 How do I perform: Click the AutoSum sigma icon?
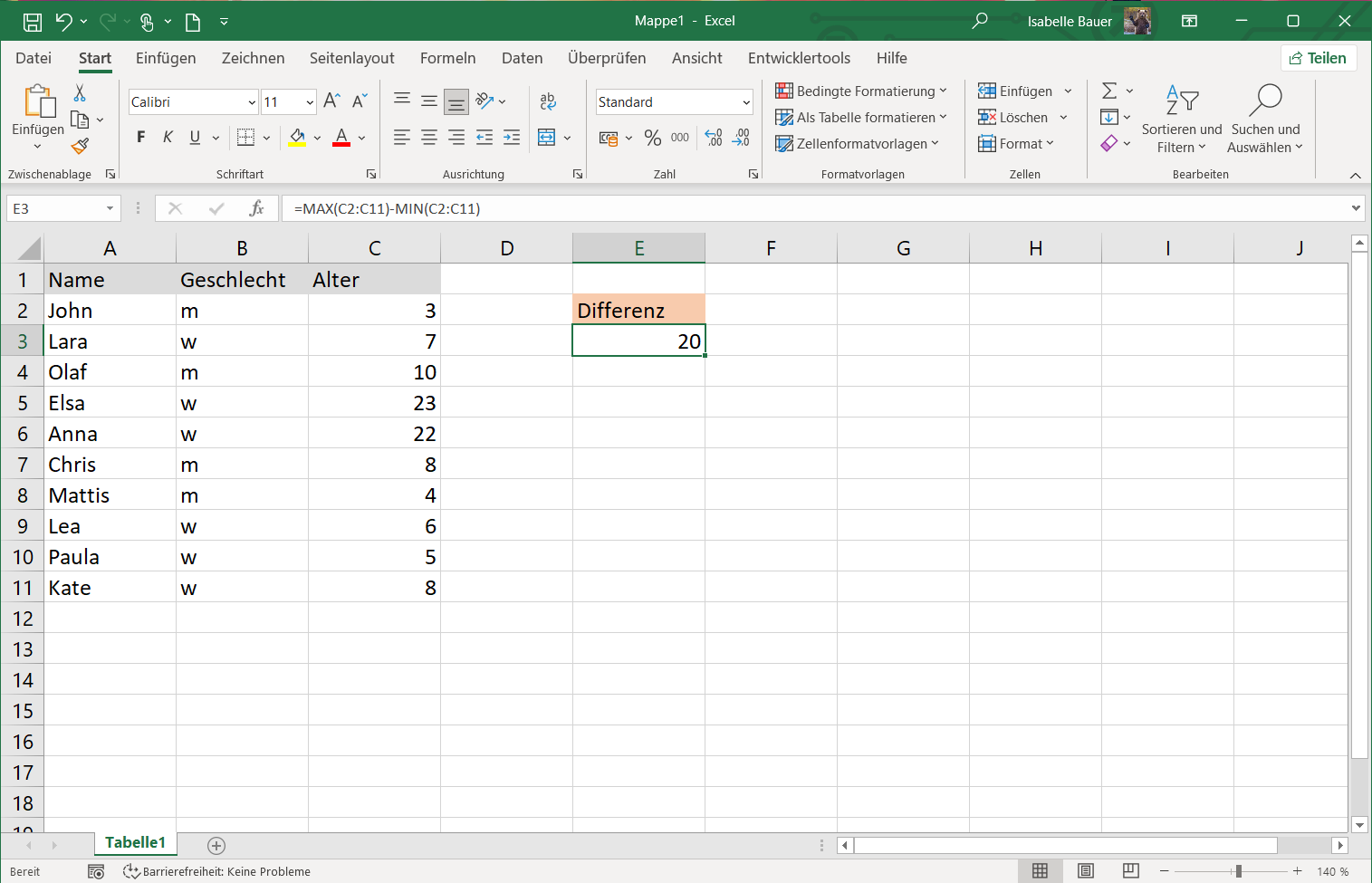1109,91
